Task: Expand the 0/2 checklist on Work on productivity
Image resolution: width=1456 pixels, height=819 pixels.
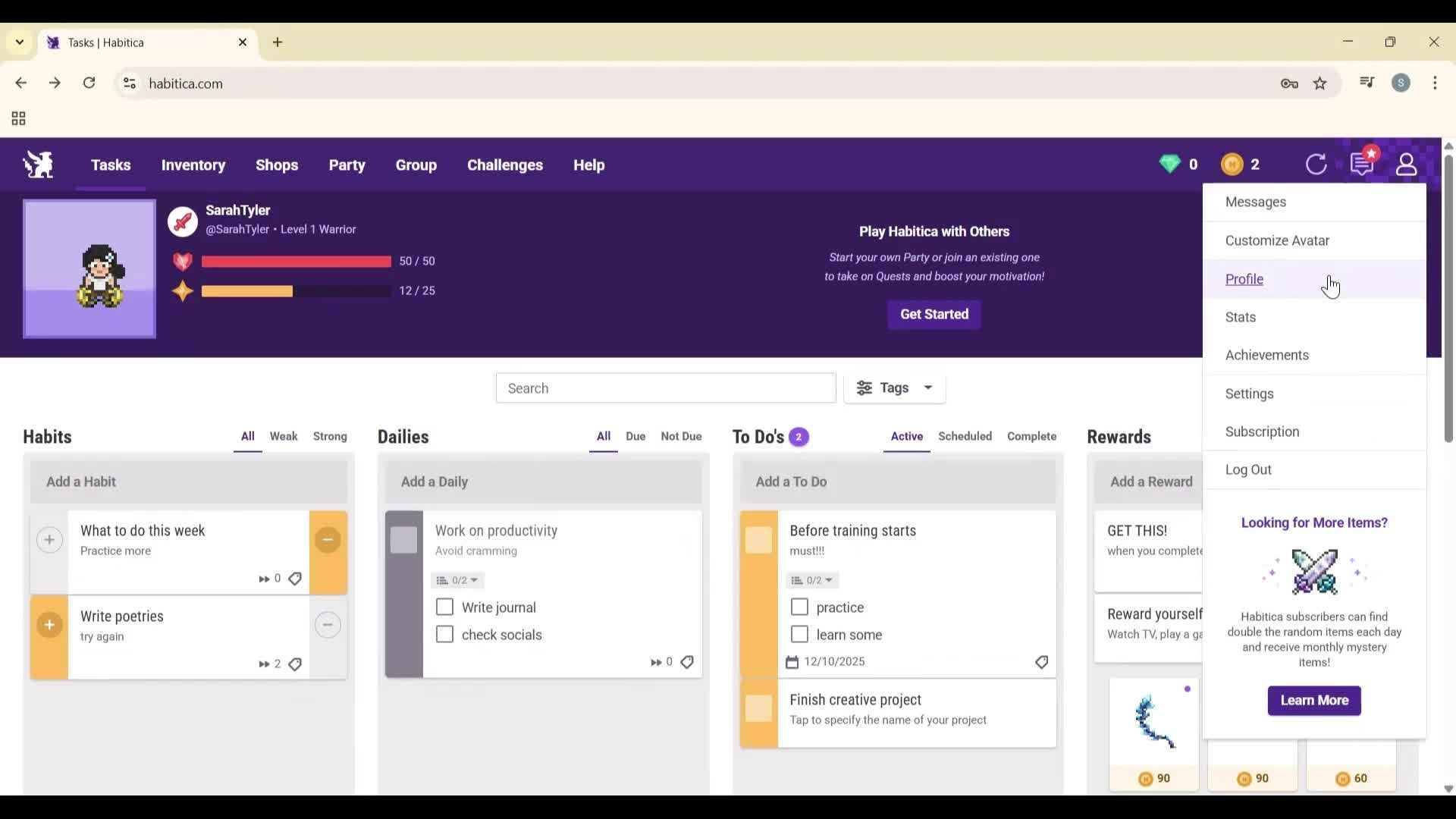Action: pos(457,580)
